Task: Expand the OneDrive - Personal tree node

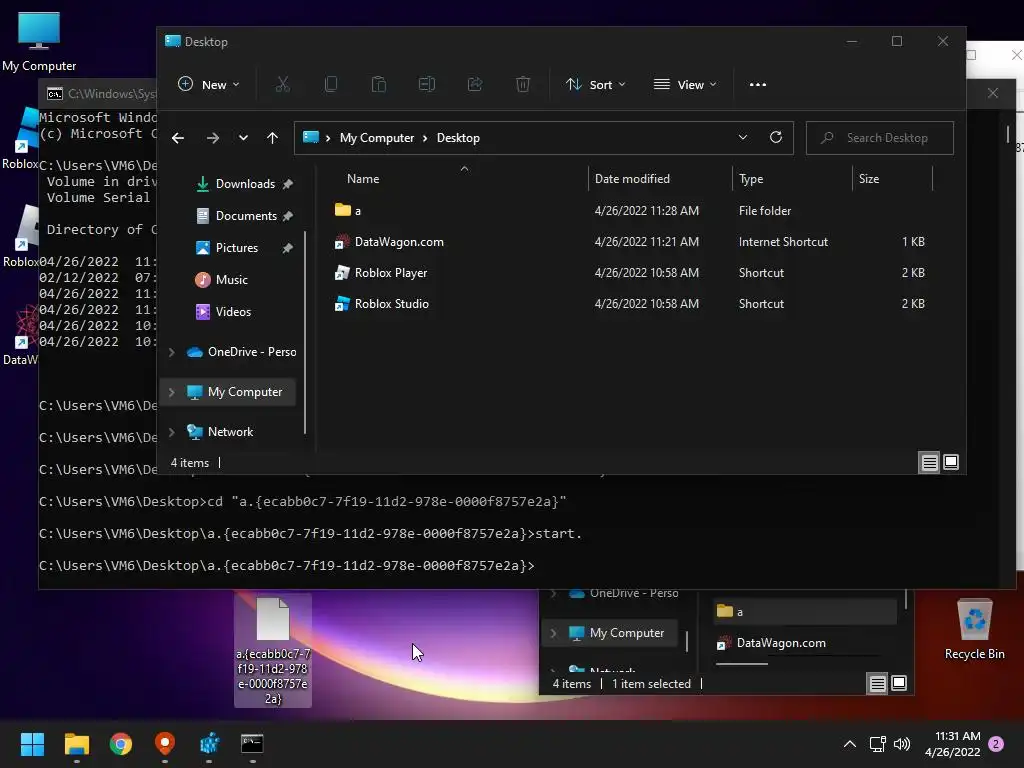Action: click(x=172, y=352)
